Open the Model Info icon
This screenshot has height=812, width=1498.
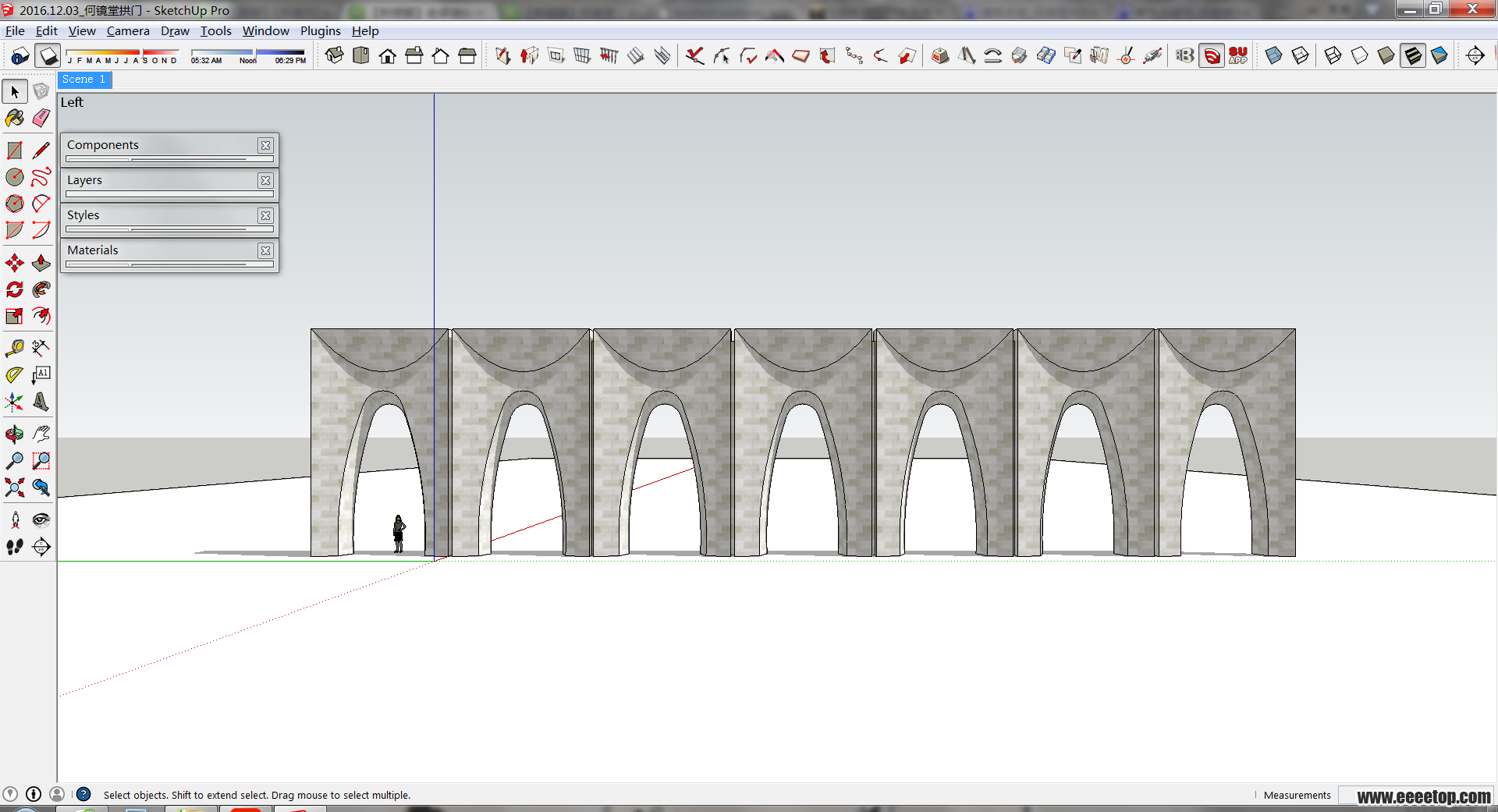pos(20,55)
